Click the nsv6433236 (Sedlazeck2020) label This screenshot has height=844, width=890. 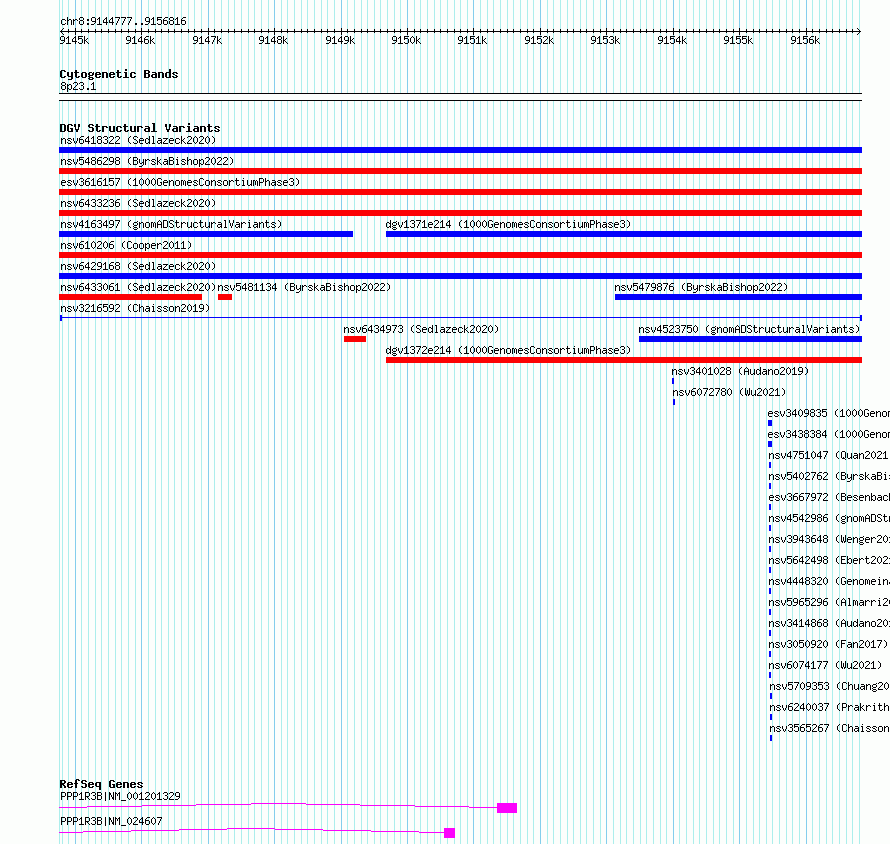pyautogui.click(x=138, y=203)
